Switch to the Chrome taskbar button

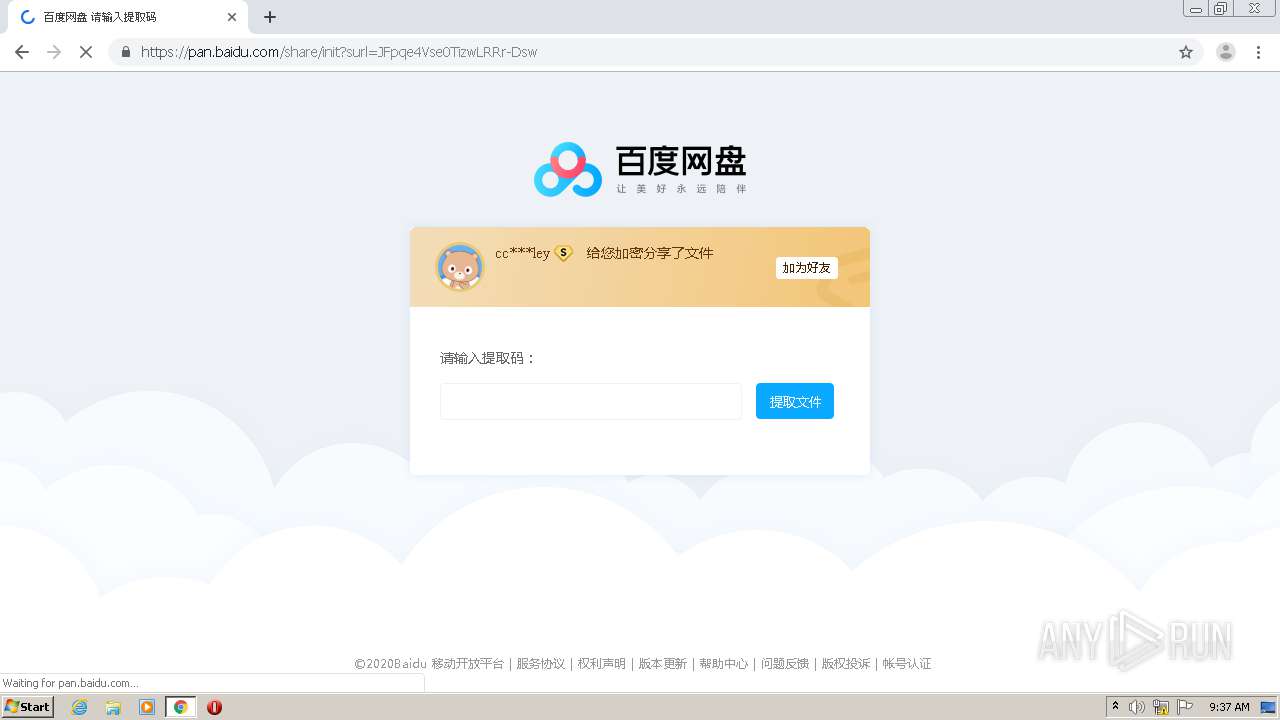pyautogui.click(x=181, y=707)
